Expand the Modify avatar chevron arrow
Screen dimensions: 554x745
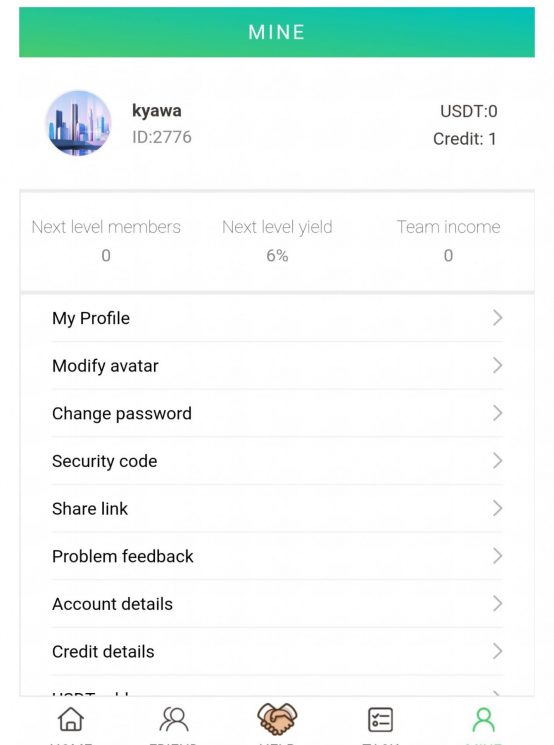pos(497,365)
